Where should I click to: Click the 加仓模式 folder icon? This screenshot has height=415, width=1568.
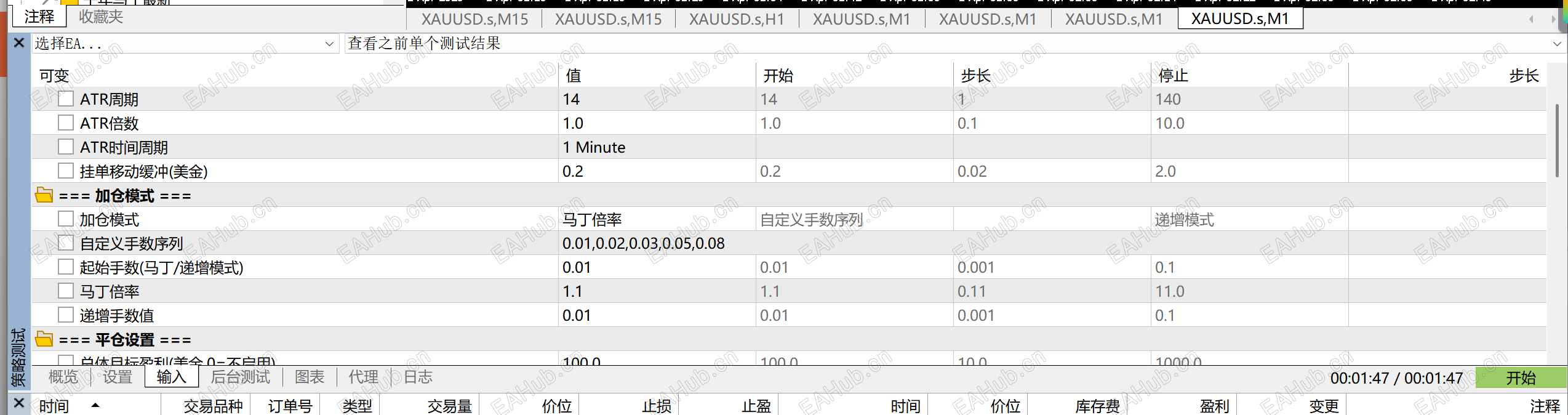44,195
